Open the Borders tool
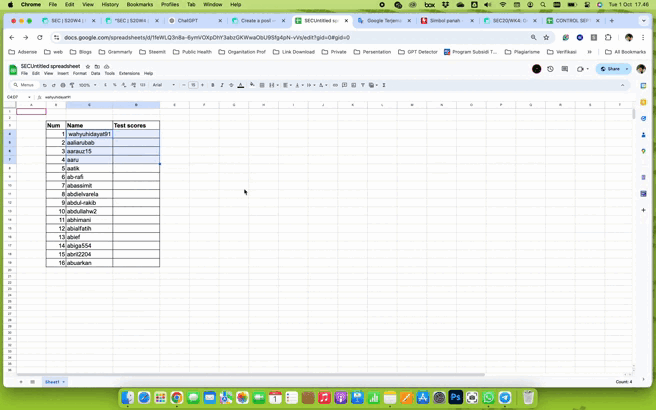656x410 pixels. tap(262, 85)
